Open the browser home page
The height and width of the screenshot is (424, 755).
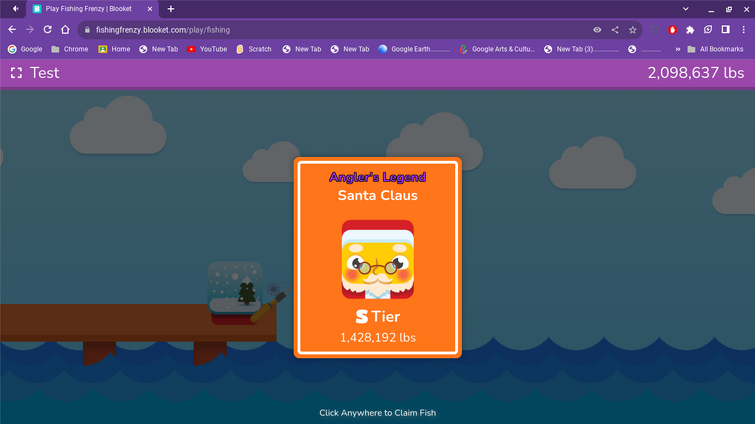coord(65,30)
